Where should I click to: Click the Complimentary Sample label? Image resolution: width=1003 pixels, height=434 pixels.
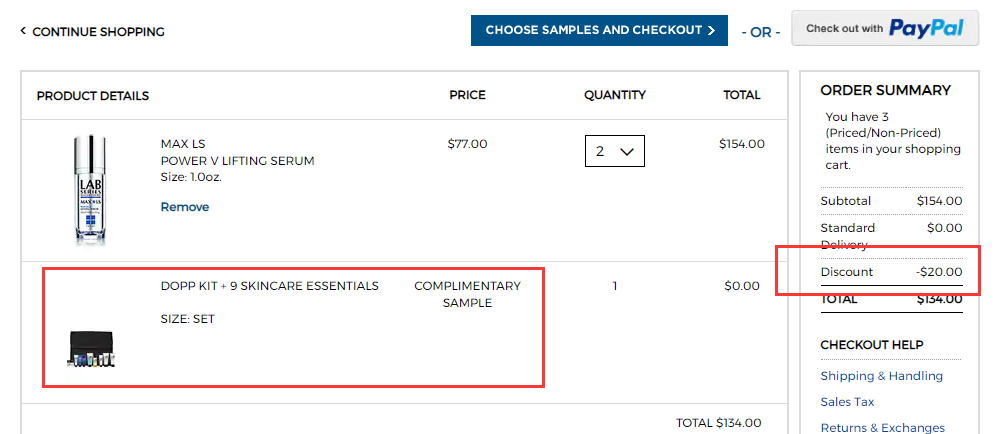pos(467,294)
